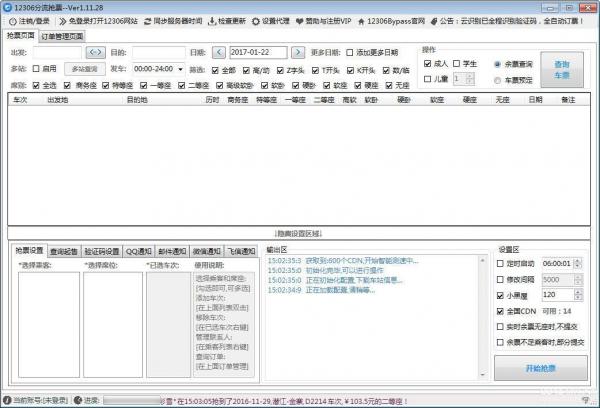The height and width of the screenshot is (408, 600).
Task: Toggle 全国CDN checkbox
Action: point(500,311)
